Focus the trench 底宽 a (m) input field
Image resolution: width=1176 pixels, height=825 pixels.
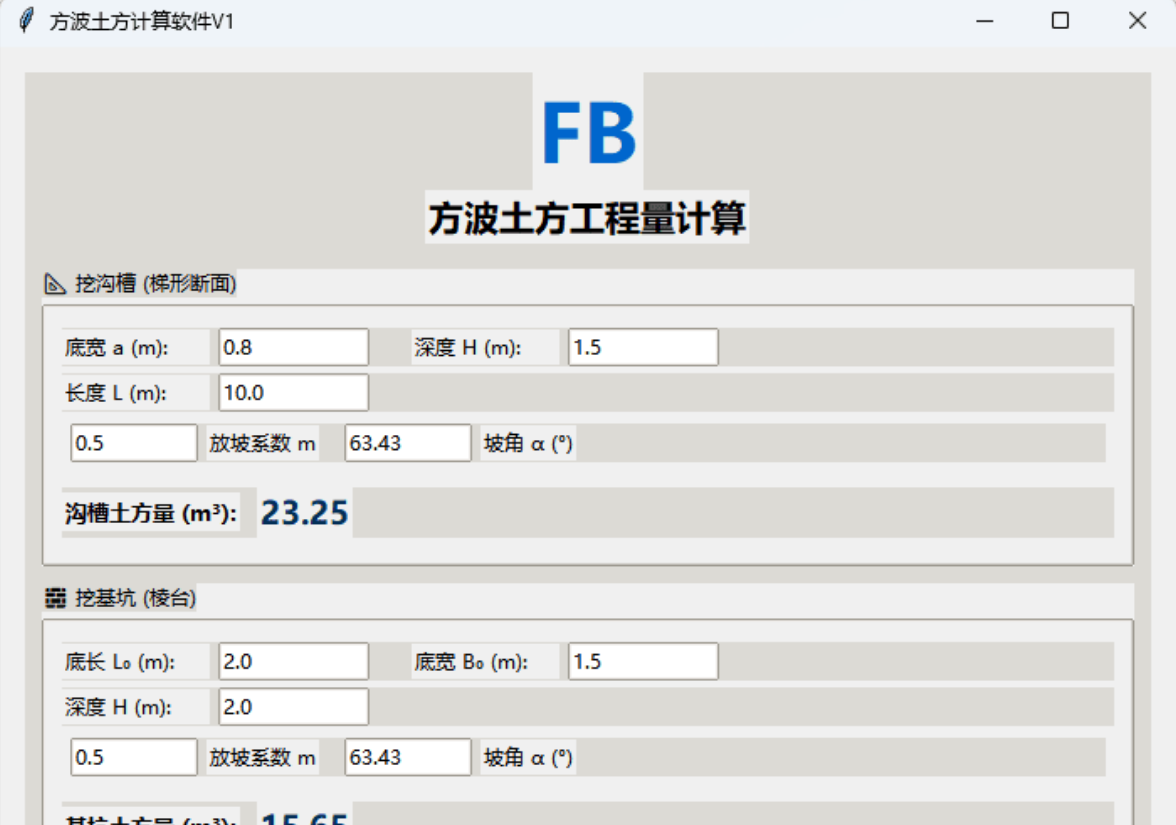[293, 347]
